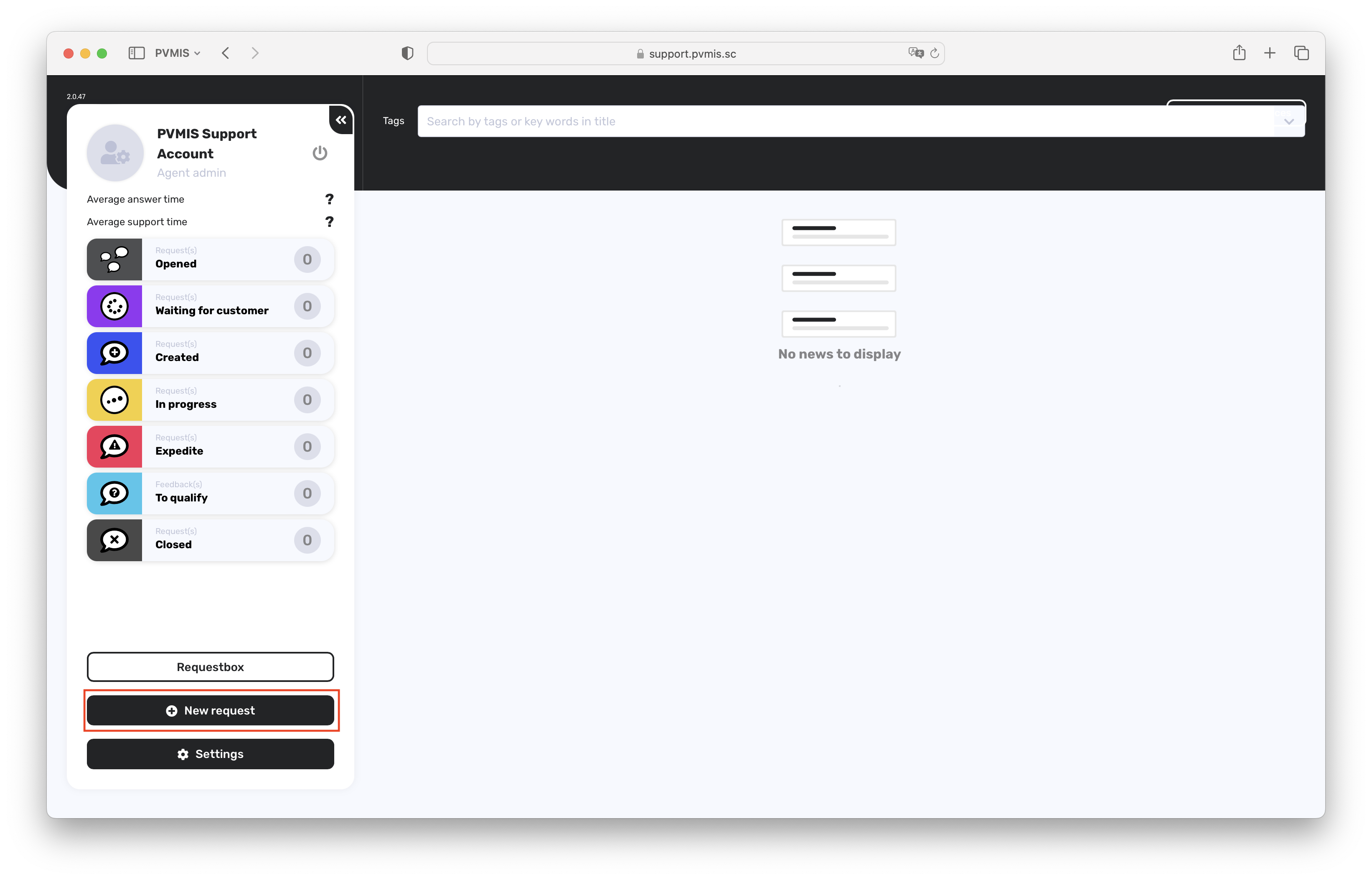The height and width of the screenshot is (880, 1372).
Task: Click the privacy shield icon
Action: (407, 53)
